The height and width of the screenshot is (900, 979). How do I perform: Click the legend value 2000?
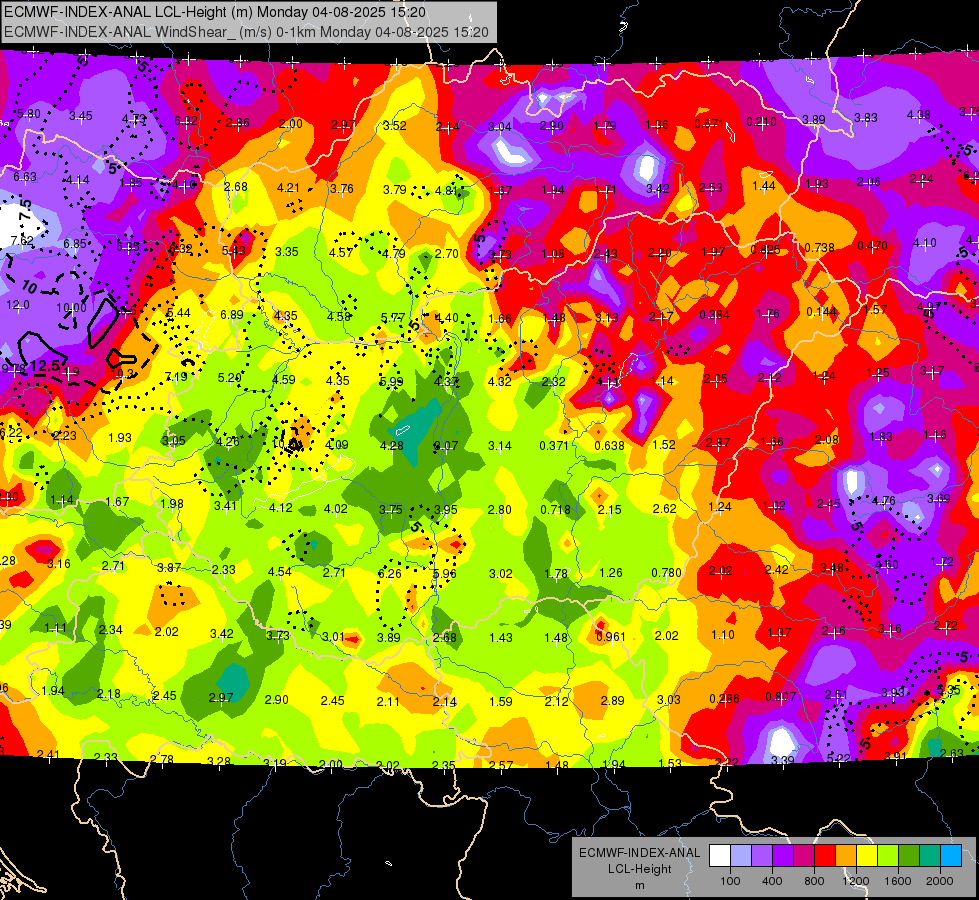click(940, 881)
